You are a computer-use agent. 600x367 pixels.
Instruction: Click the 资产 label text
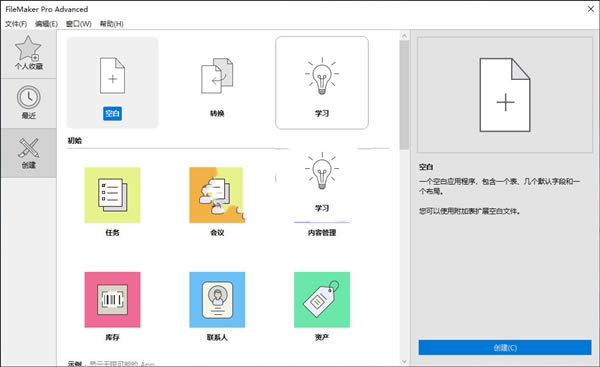(x=322, y=337)
